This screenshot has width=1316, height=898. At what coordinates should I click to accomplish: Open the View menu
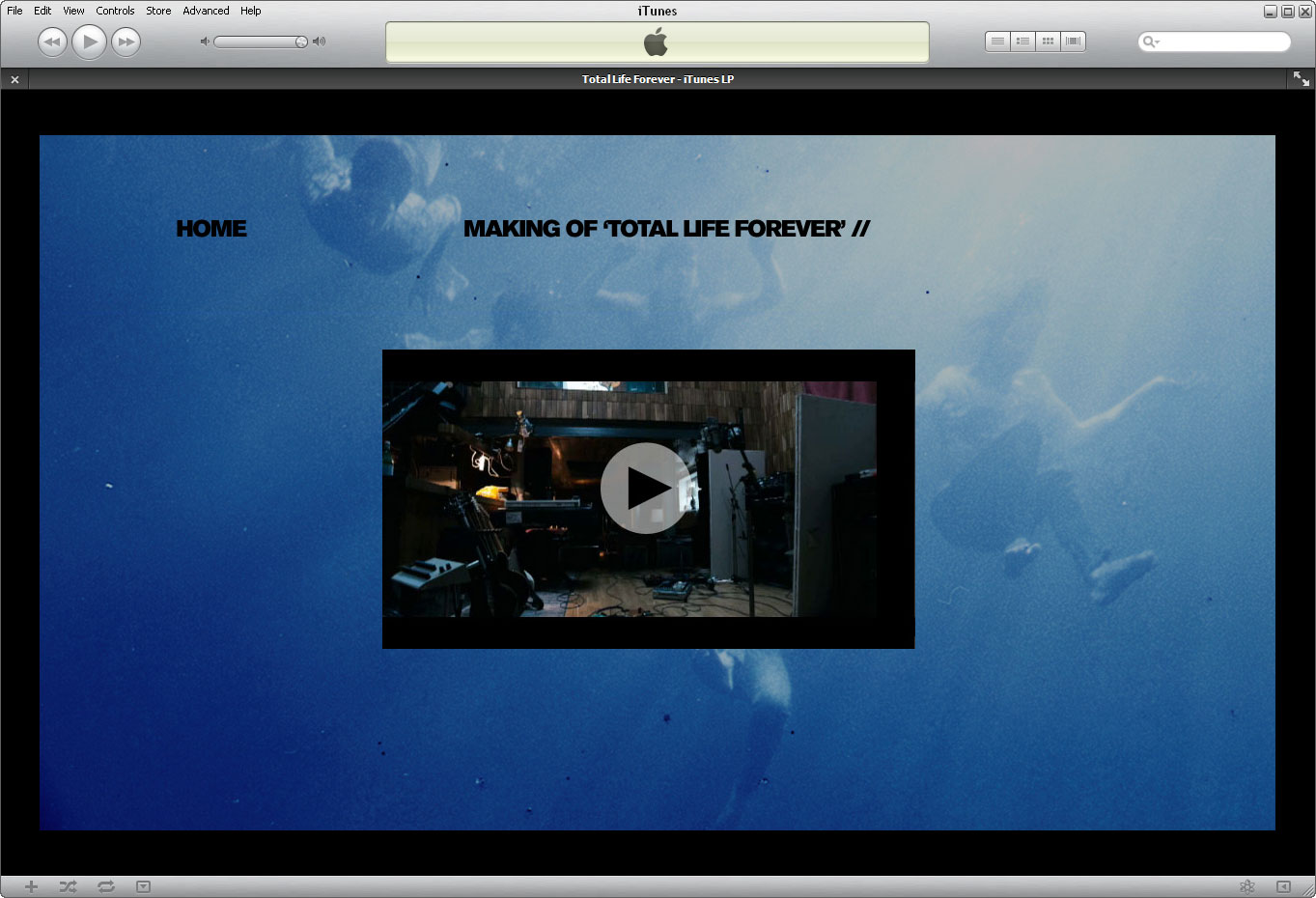(74, 11)
